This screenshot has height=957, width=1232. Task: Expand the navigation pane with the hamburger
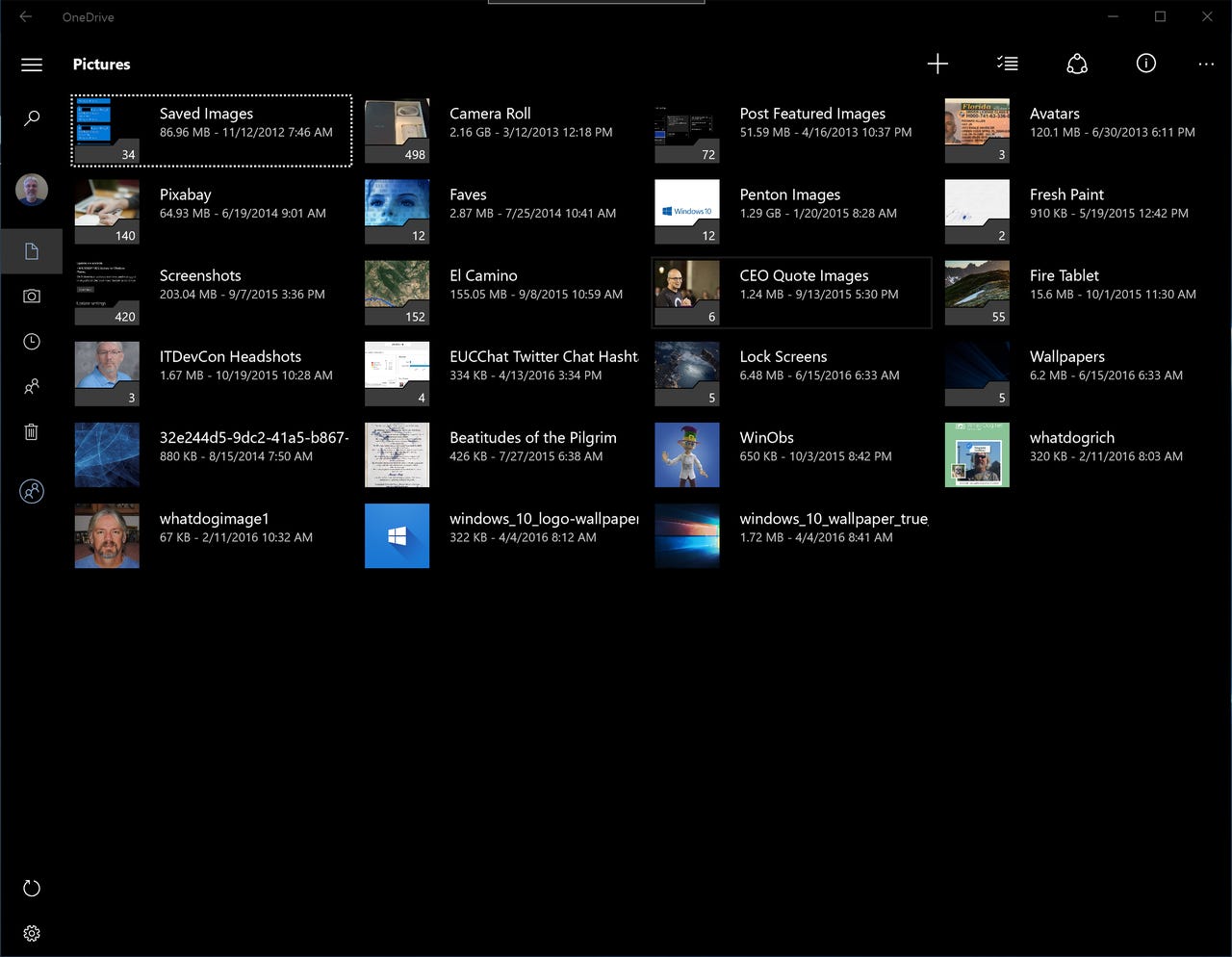(32, 65)
